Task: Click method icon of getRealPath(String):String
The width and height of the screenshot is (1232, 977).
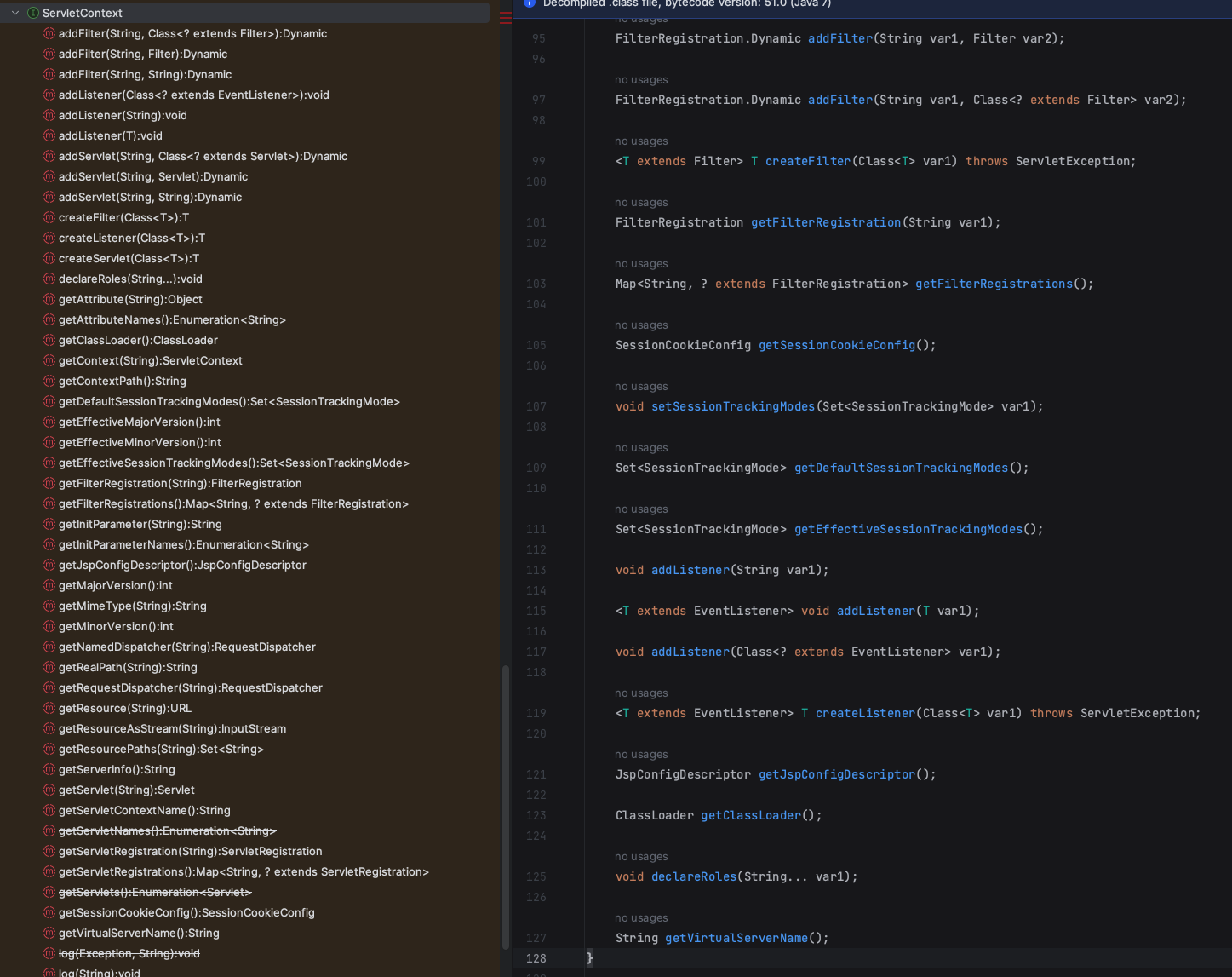Action: pyautogui.click(x=49, y=667)
